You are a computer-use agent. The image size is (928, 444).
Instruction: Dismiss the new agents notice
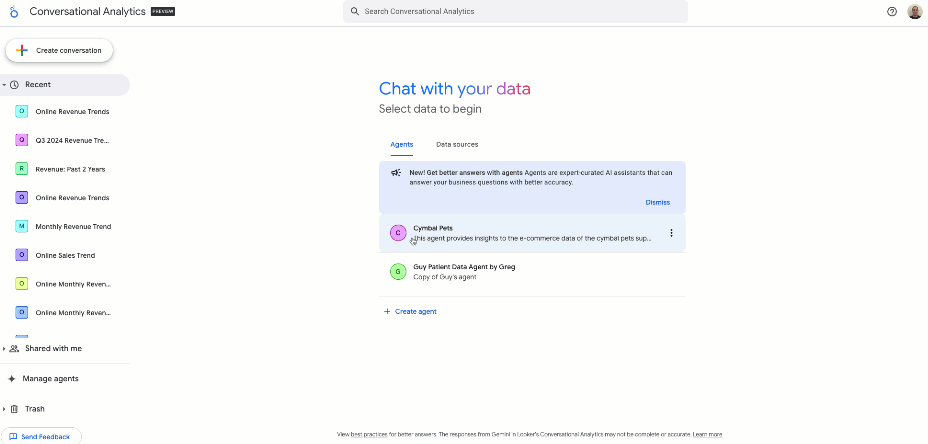point(657,202)
